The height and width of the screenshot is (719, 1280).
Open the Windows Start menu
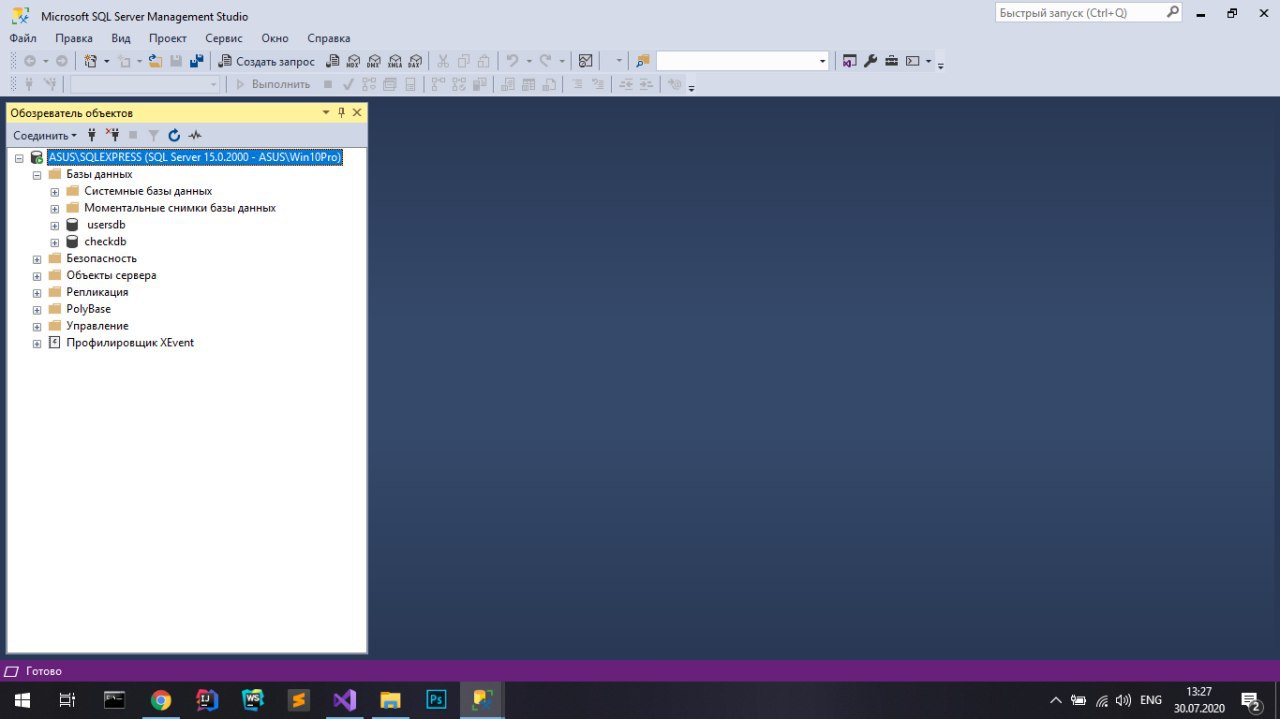22,700
